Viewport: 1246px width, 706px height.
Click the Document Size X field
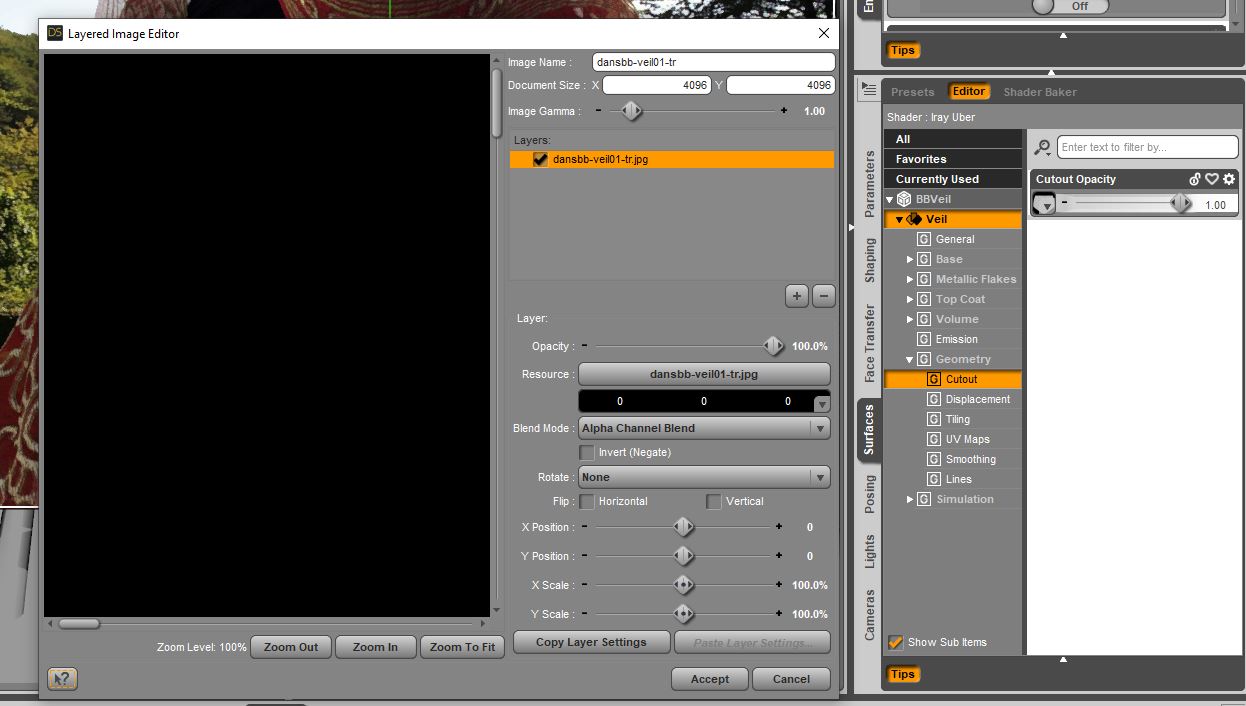(657, 85)
